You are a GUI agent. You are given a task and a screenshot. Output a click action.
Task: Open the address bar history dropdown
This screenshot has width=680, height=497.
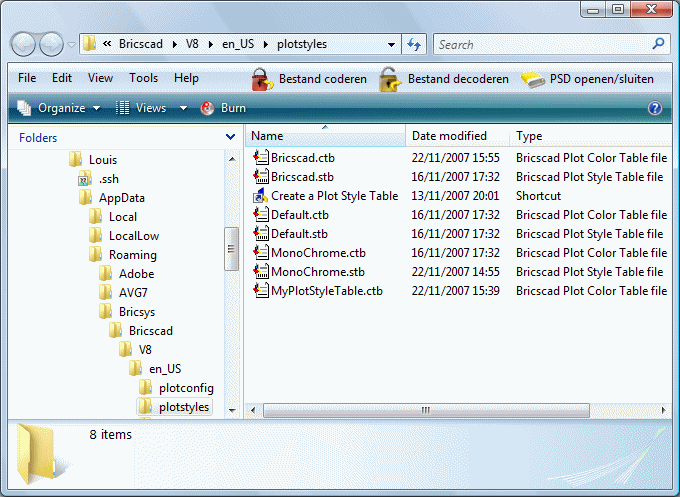pos(391,45)
